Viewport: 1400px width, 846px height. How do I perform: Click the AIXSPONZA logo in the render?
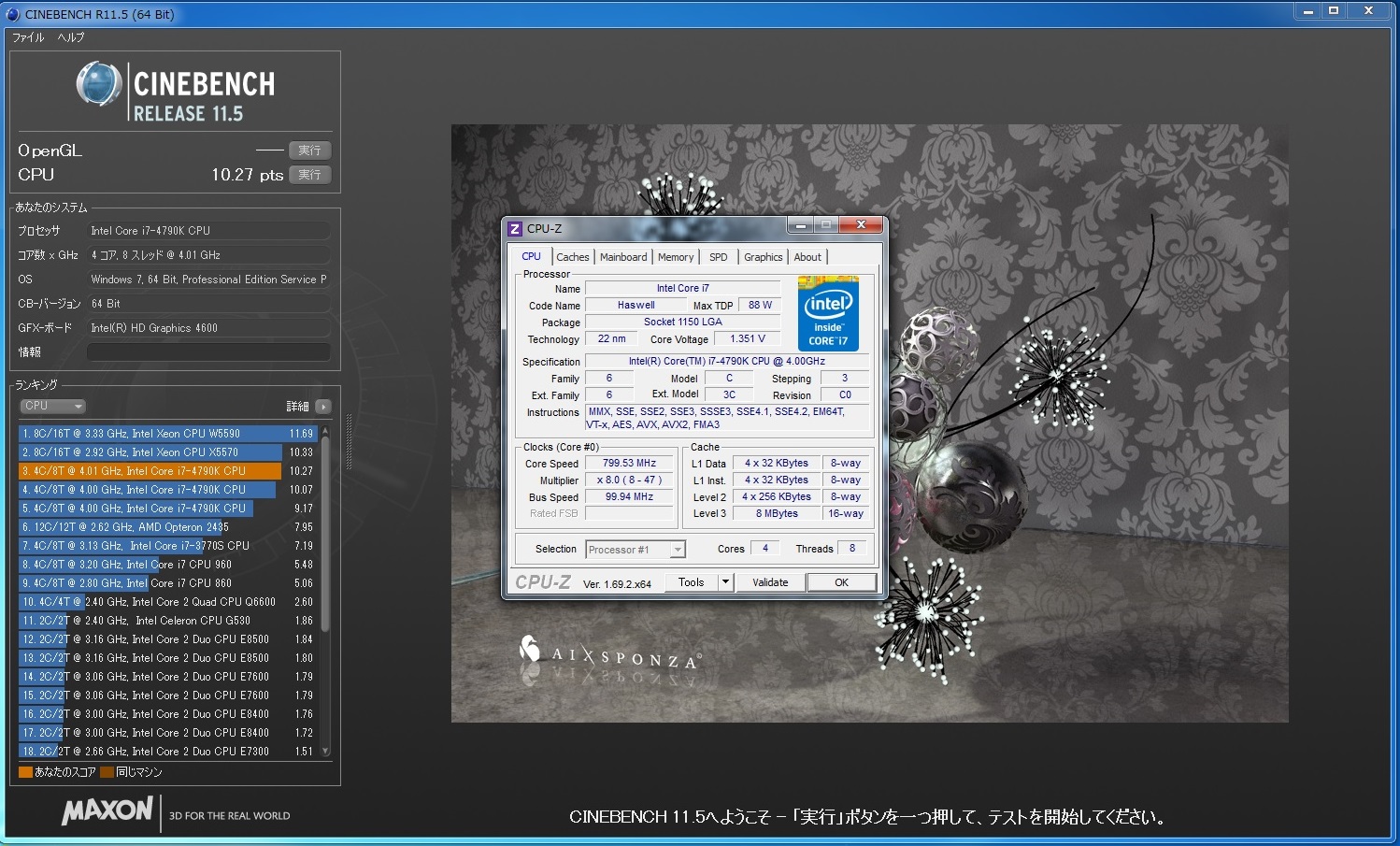point(609,654)
